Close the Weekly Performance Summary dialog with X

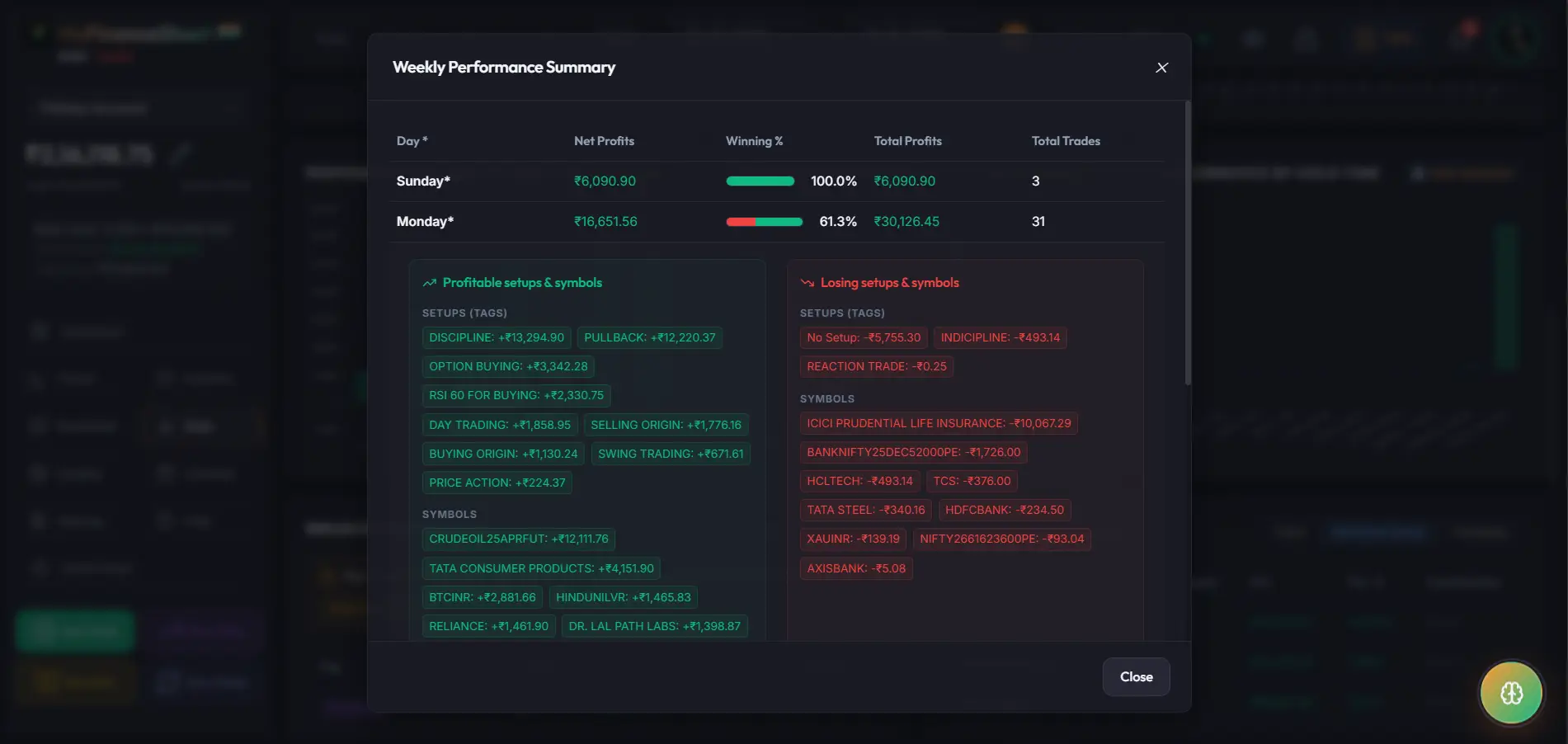click(x=1161, y=68)
